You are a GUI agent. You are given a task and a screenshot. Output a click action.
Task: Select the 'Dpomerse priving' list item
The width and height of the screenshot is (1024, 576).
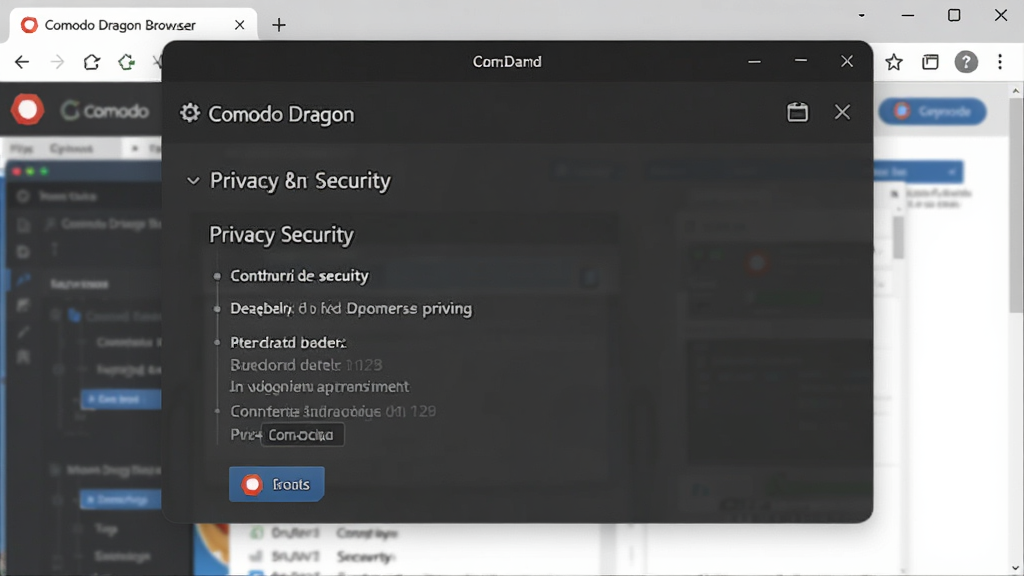[x=351, y=308]
